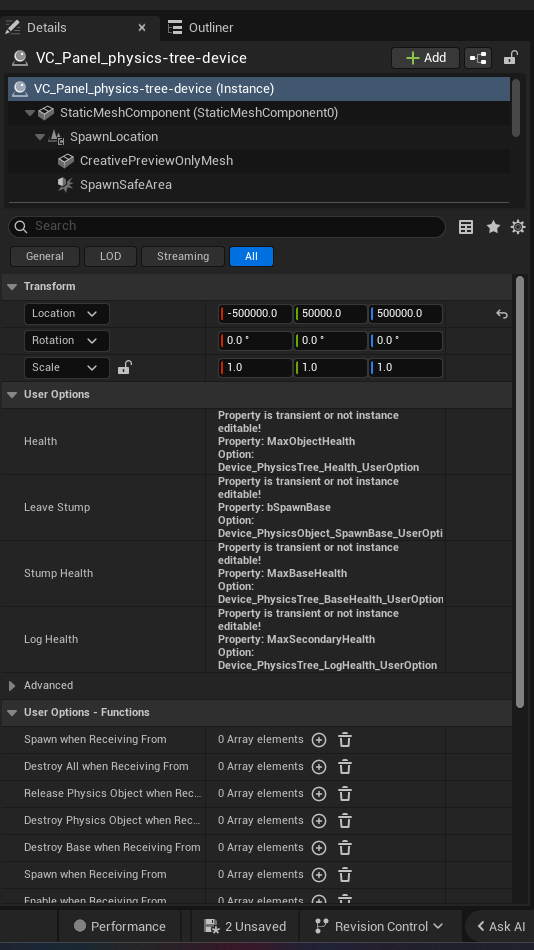
Task: Collapse the User Options section
Action: (12, 394)
